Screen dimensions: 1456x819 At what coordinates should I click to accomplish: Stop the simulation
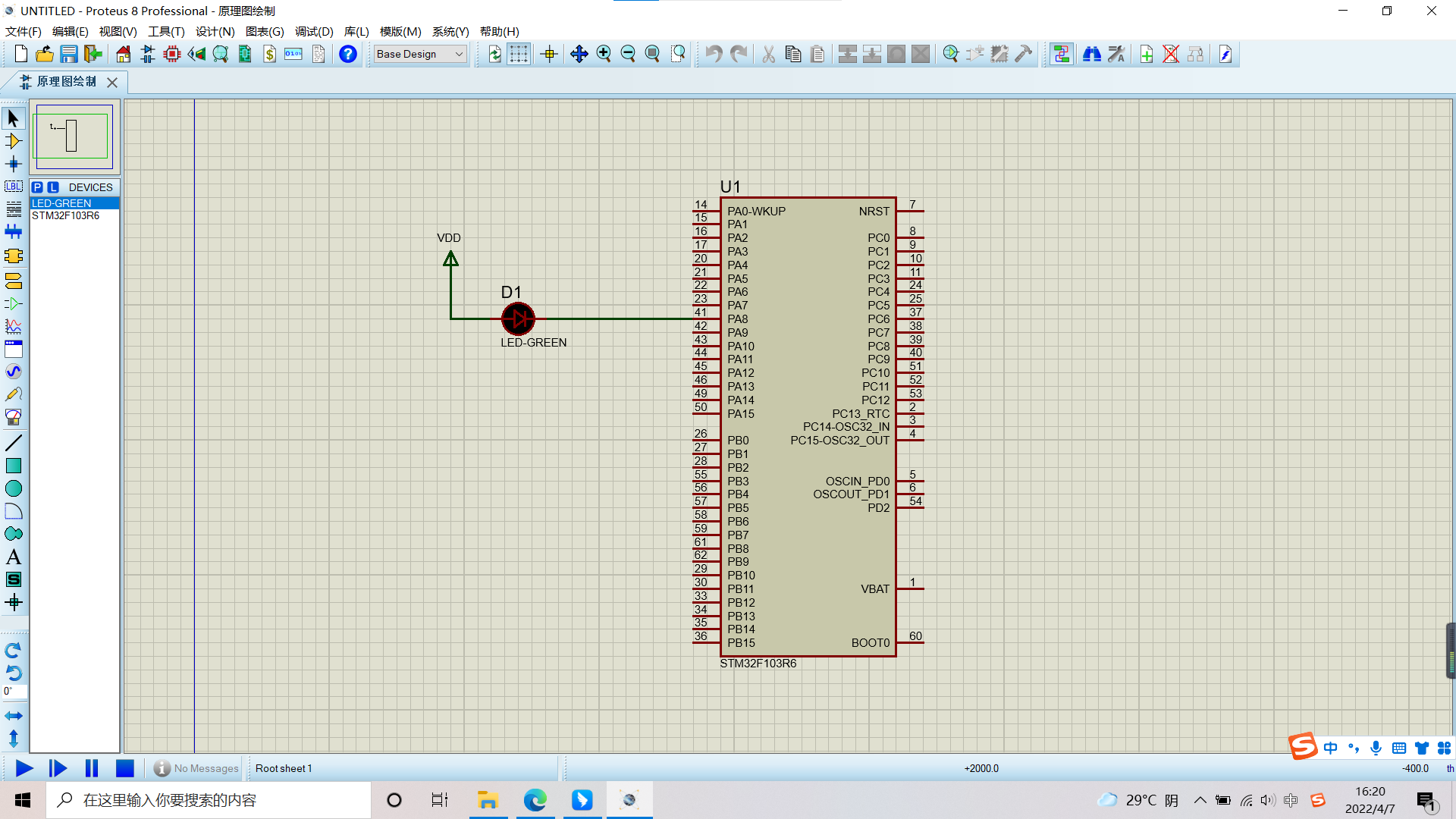[x=125, y=768]
